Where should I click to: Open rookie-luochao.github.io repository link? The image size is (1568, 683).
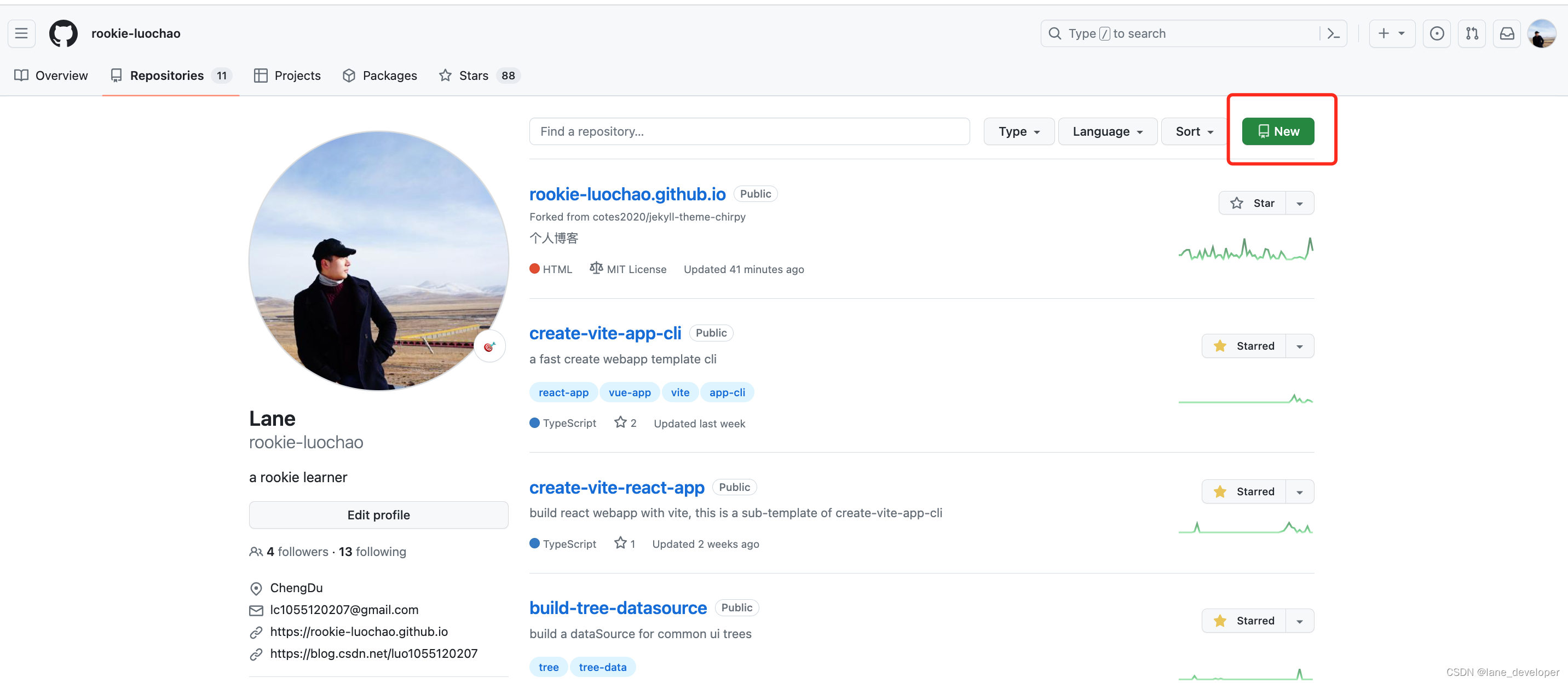(627, 192)
